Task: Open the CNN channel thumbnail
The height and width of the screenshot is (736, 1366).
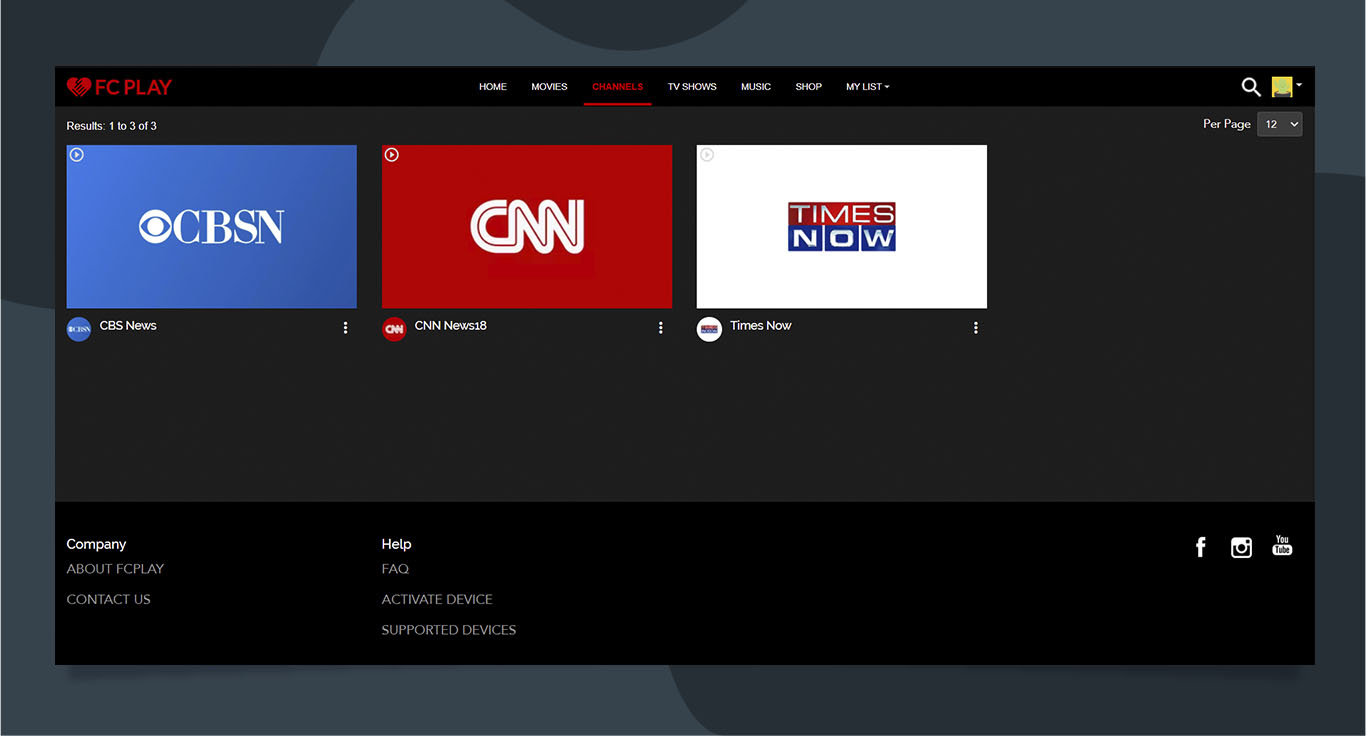Action: (527, 227)
